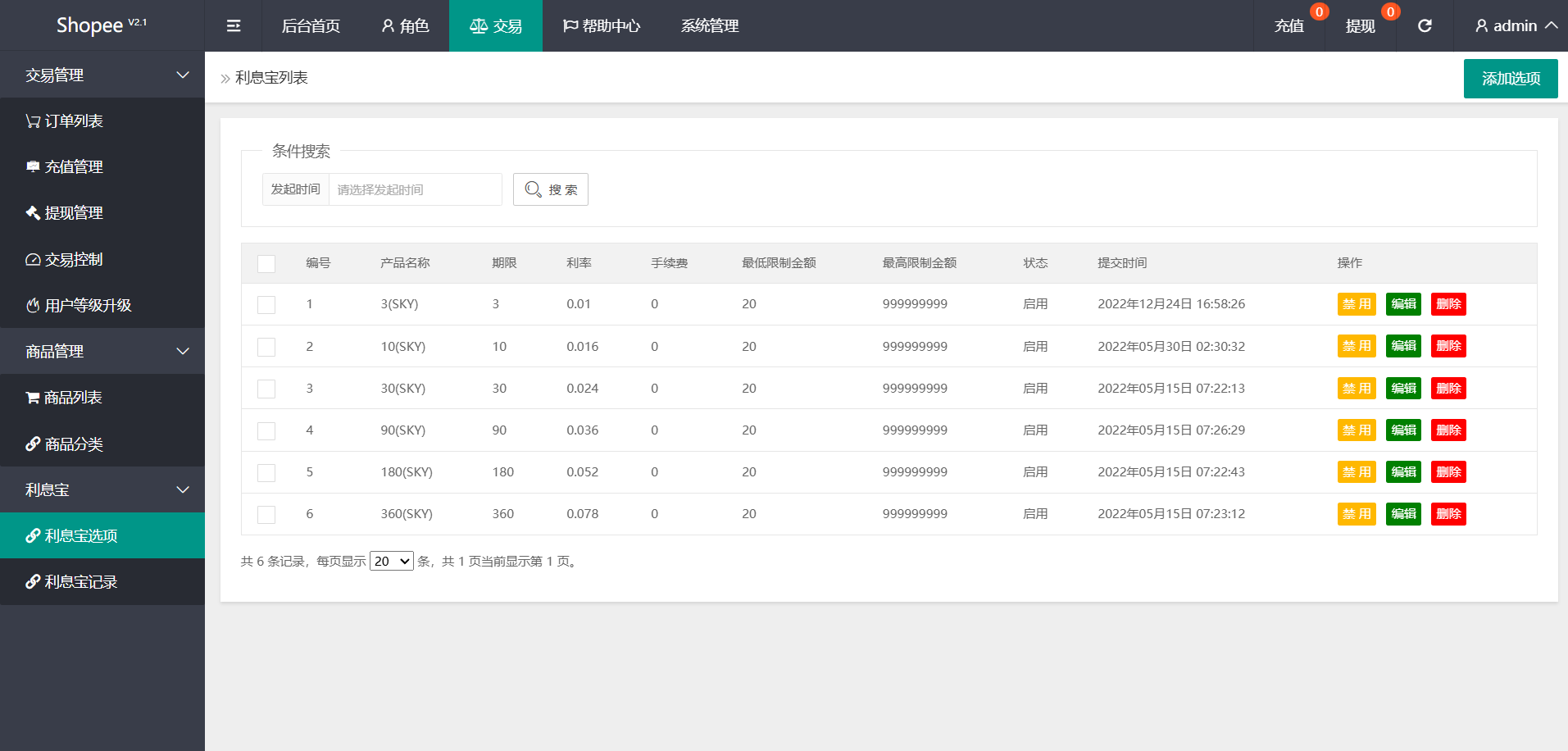Click the gavel icon beside 提现管理
The height and width of the screenshot is (751, 1568).
[33, 213]
